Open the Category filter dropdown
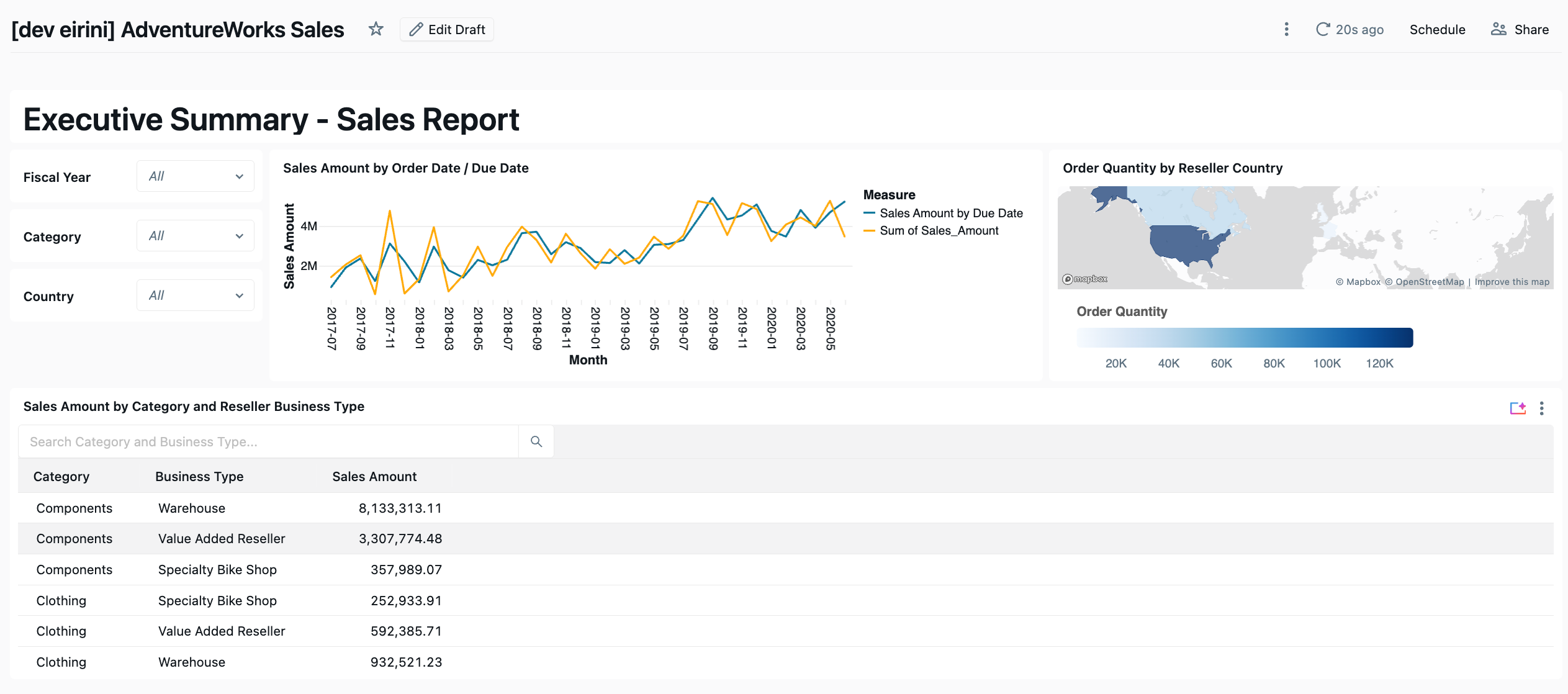This screenshot has width=1568, height=694. (x=195, y=236)
